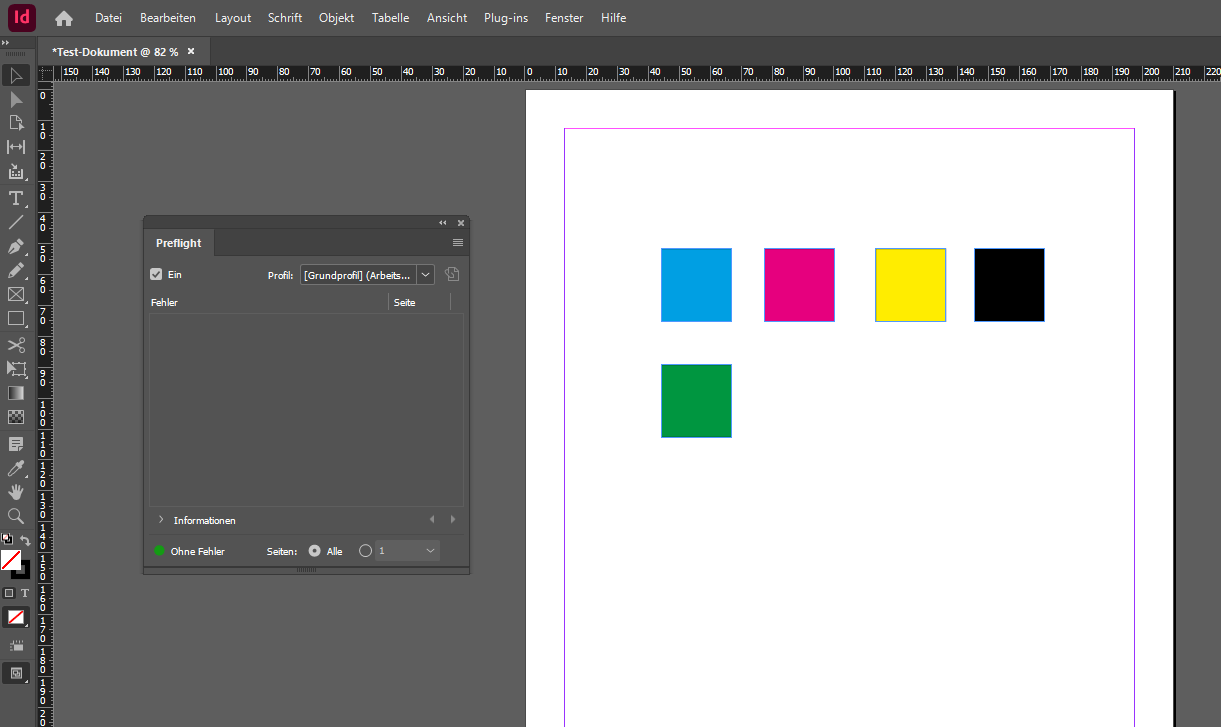Open the Profil dropdown
Screen dimensions: 1221x727
click(426, 275)
